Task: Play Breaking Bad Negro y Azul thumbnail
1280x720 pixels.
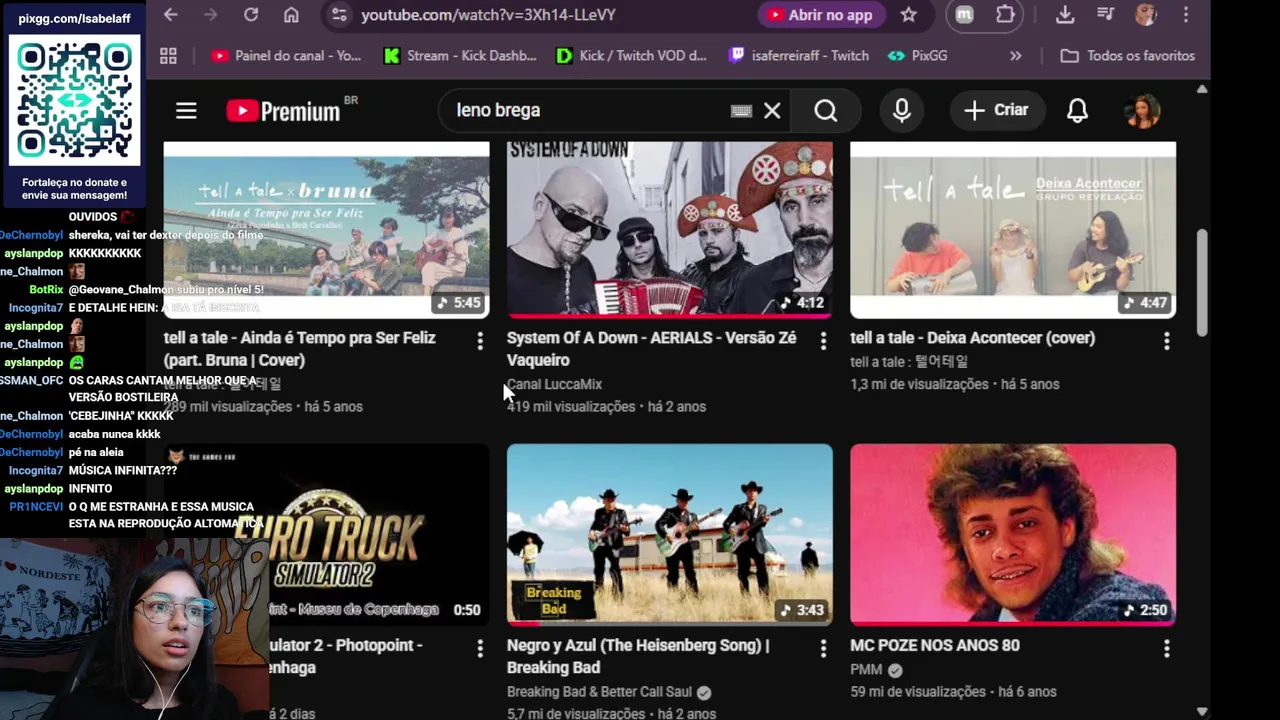Action: point(669,535)
